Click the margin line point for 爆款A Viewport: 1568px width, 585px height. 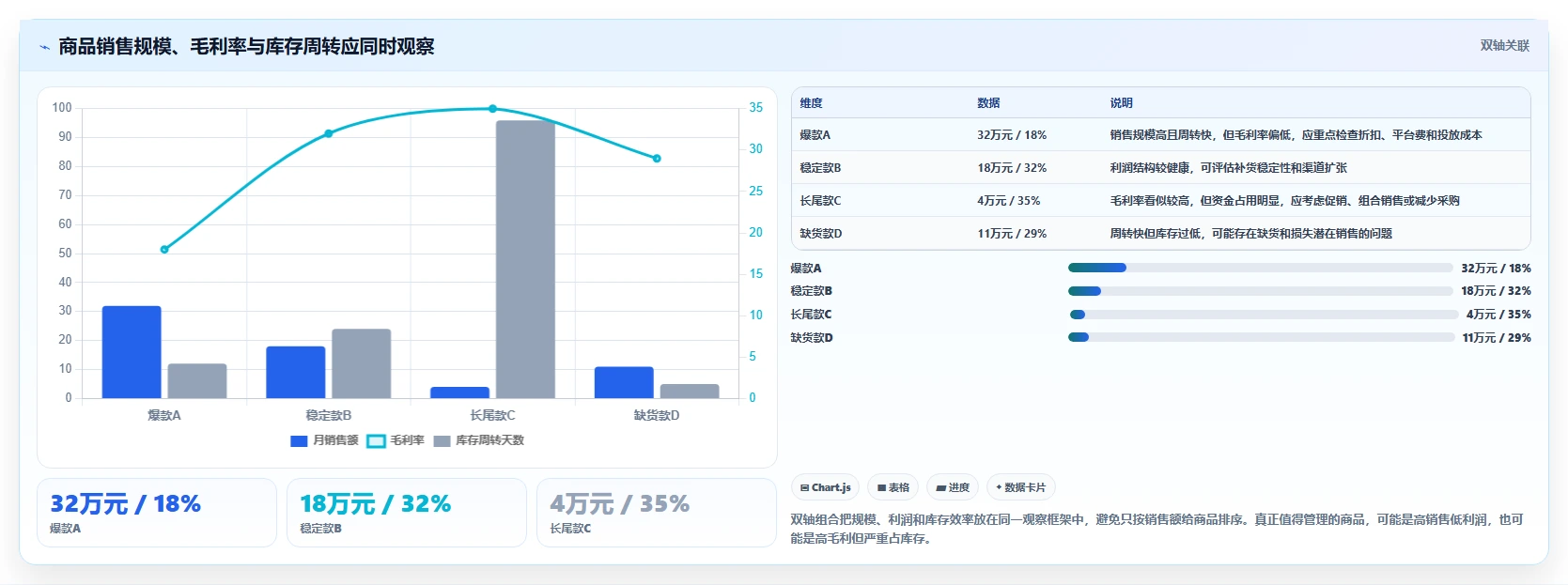click(164, 250)
